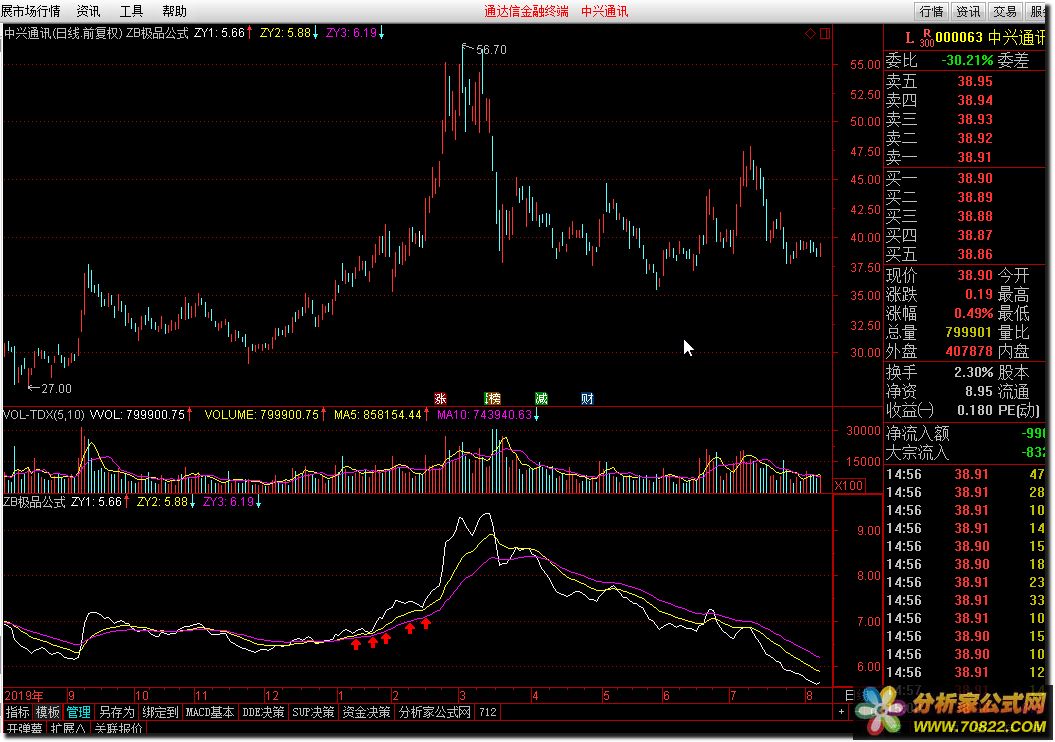Screen dimensions: 1055x742
Task: Click the 外盘 value 407878
Action: [x=969, y=351]
